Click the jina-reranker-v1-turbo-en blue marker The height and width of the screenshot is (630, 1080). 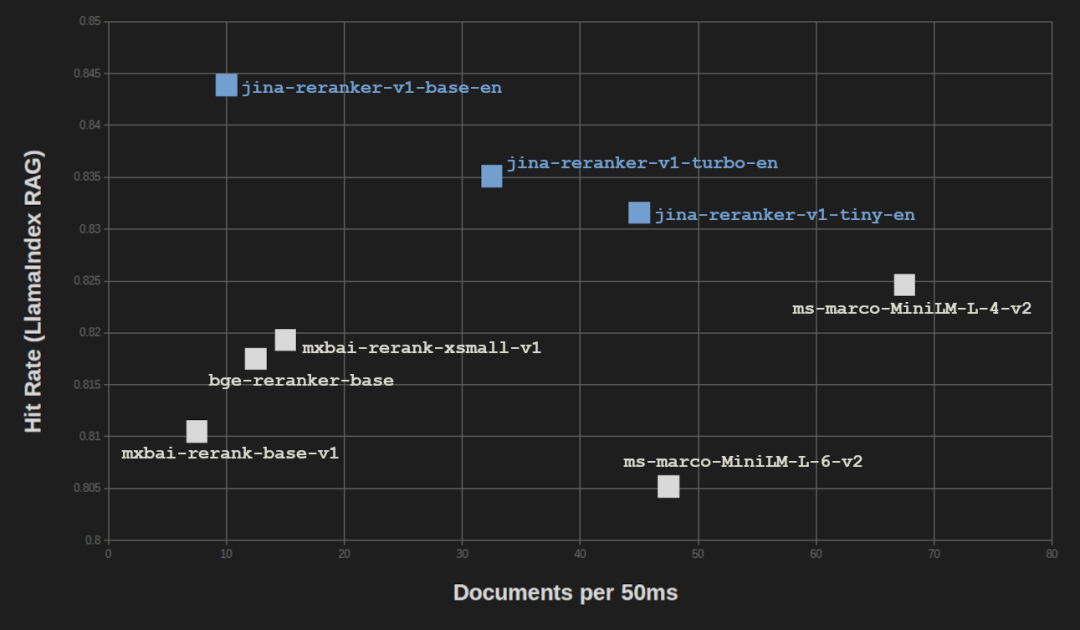(492, 176)
